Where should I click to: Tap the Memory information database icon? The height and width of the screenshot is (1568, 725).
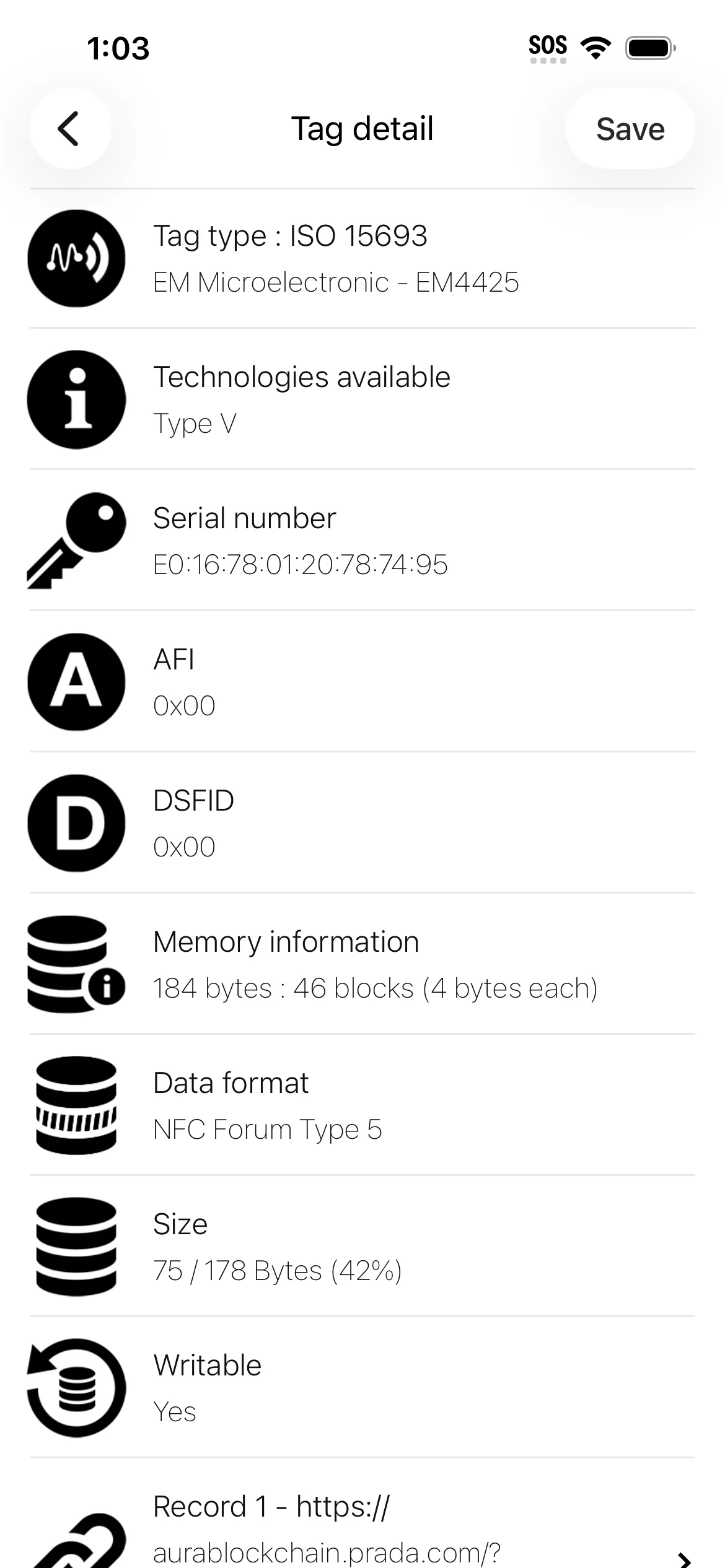click(x=77, y=964)
